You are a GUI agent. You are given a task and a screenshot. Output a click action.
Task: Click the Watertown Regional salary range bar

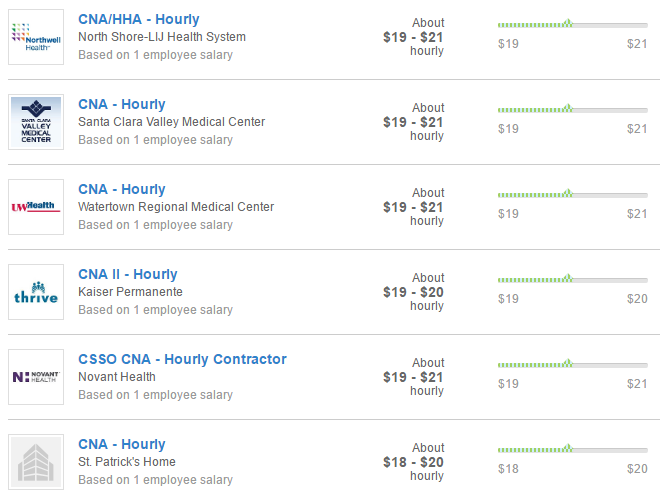coord(572,194)
